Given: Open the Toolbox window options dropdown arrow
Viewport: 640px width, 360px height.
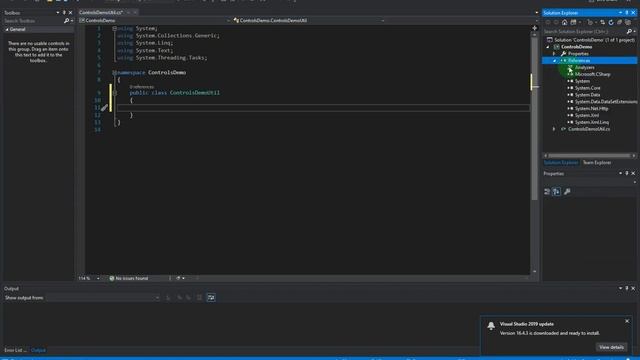Looking at the screenshot, I should (58, 13).
